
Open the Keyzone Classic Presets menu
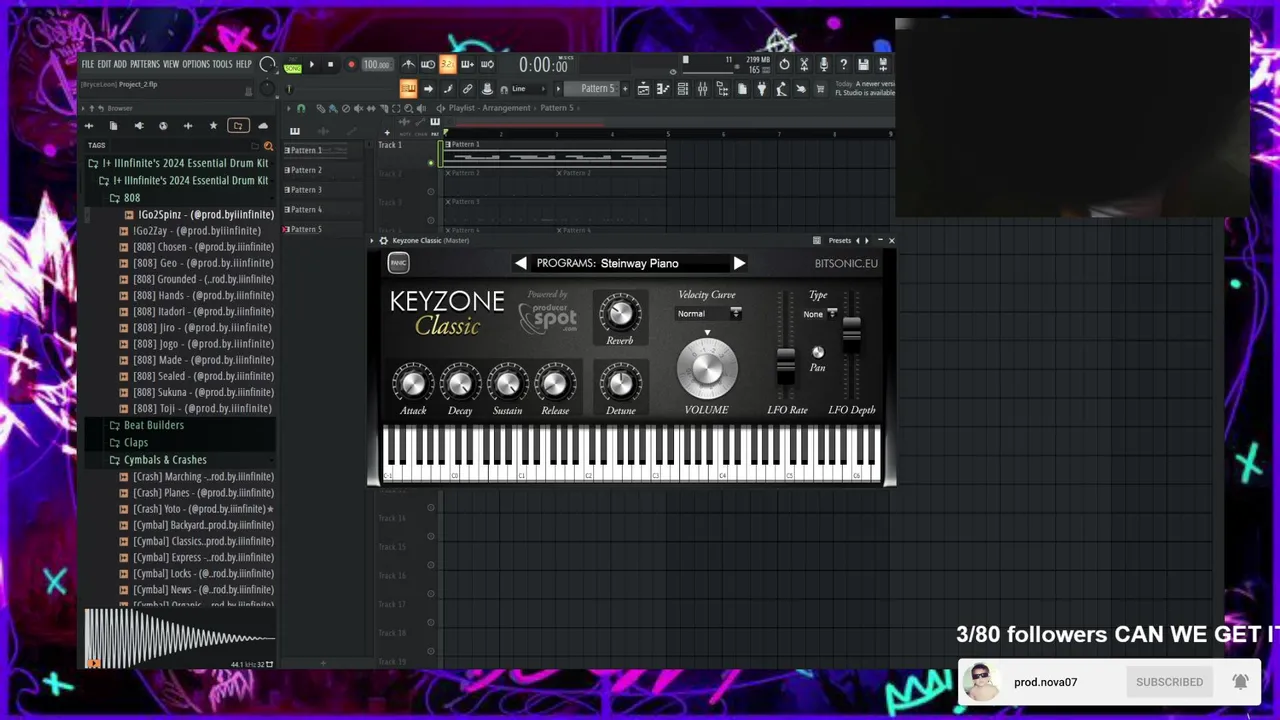[x=839, y=240]
